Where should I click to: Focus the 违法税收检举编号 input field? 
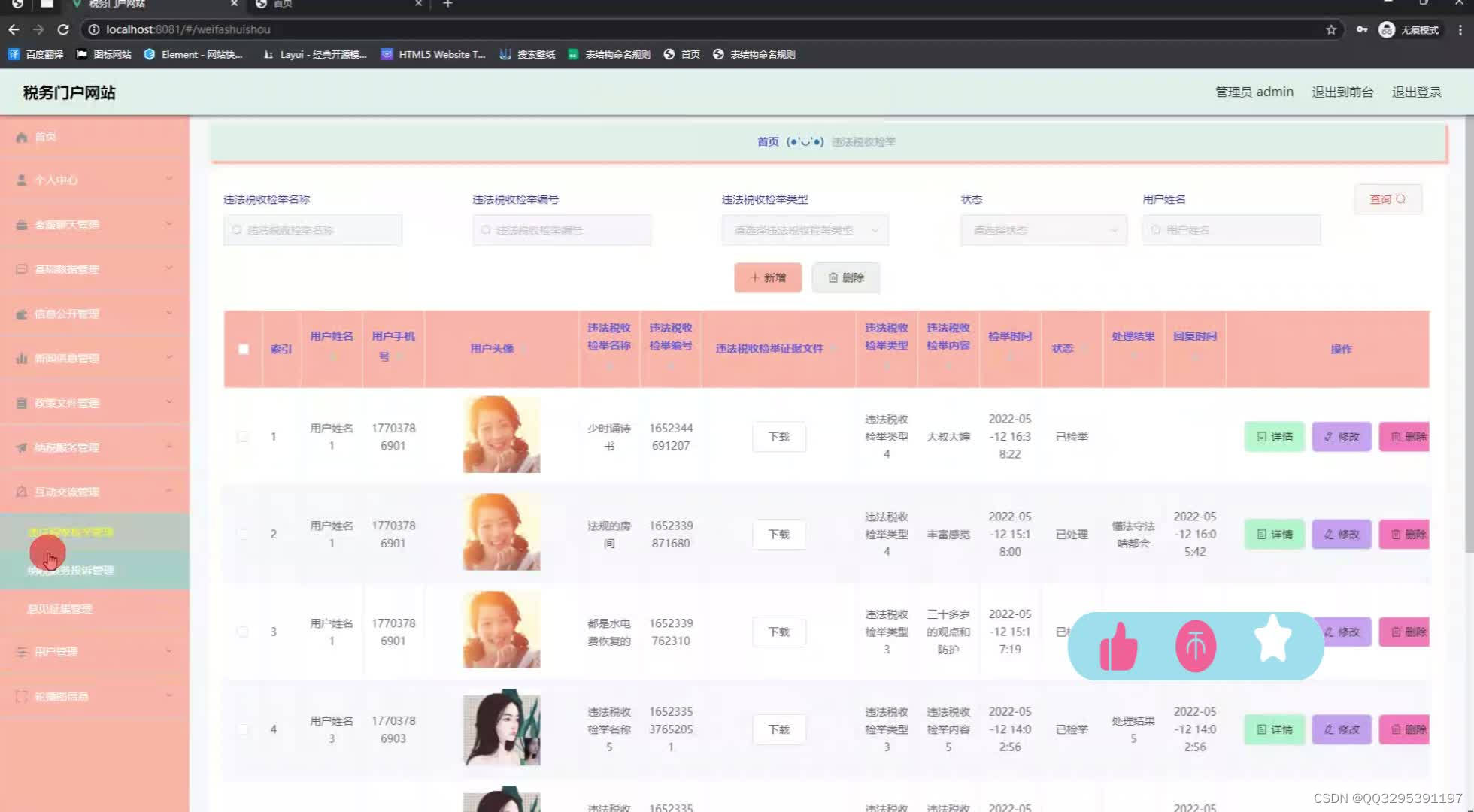tap(562, 230)
